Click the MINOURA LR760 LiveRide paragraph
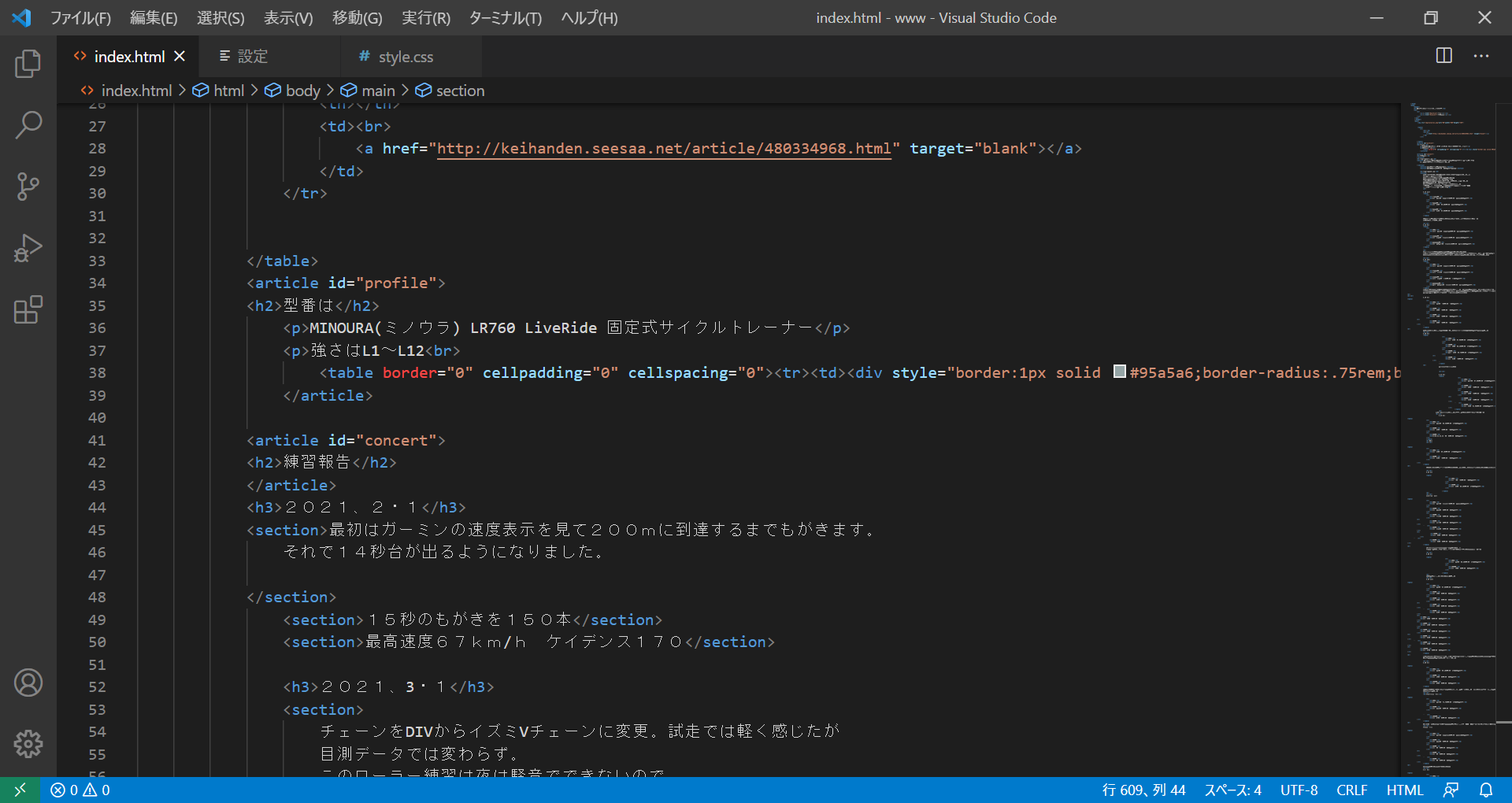 [566, 327]
